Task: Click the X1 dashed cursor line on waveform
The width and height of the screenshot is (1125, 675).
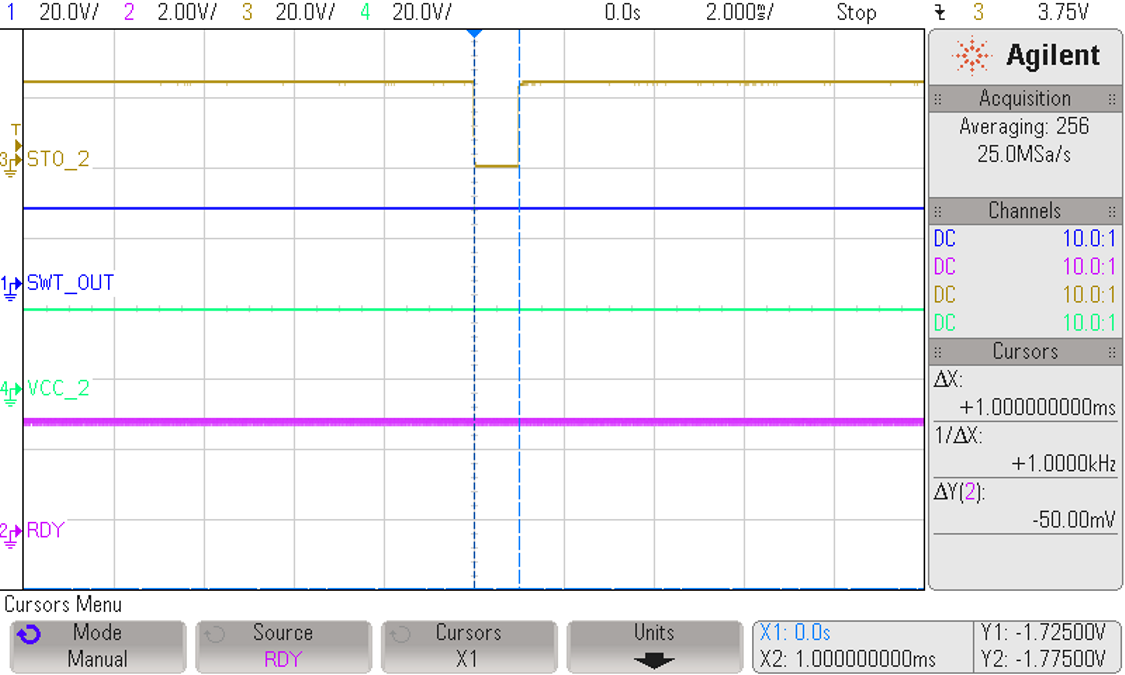Action: pyautogui.click(x=474, y=300)
